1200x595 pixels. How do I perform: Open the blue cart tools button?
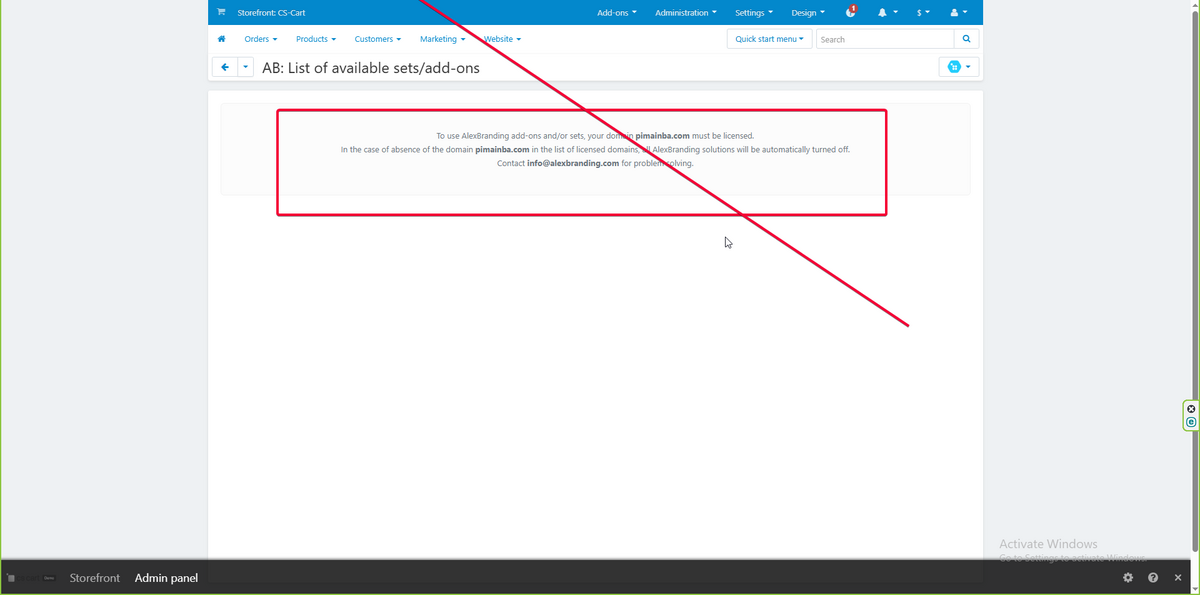(x=958, y=67)
